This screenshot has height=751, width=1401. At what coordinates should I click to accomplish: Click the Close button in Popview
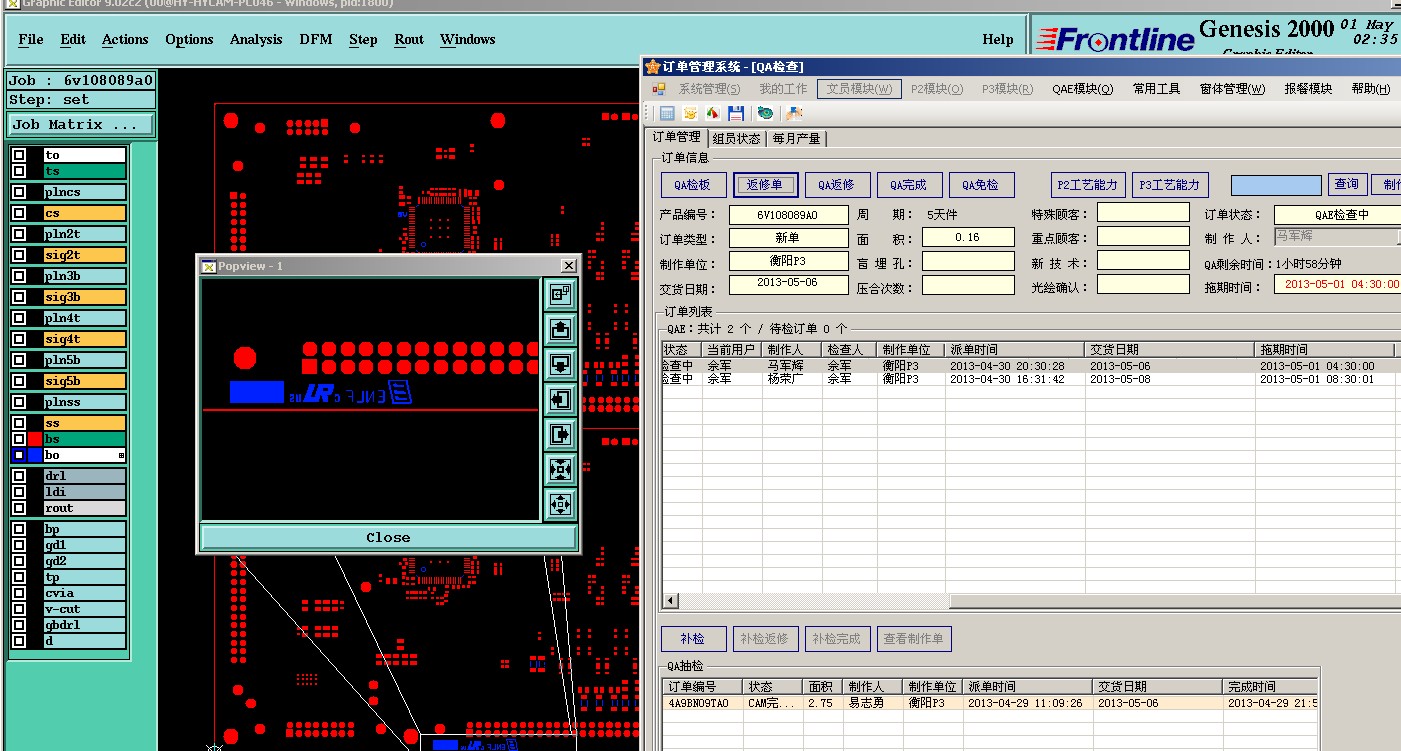(388, 537)
